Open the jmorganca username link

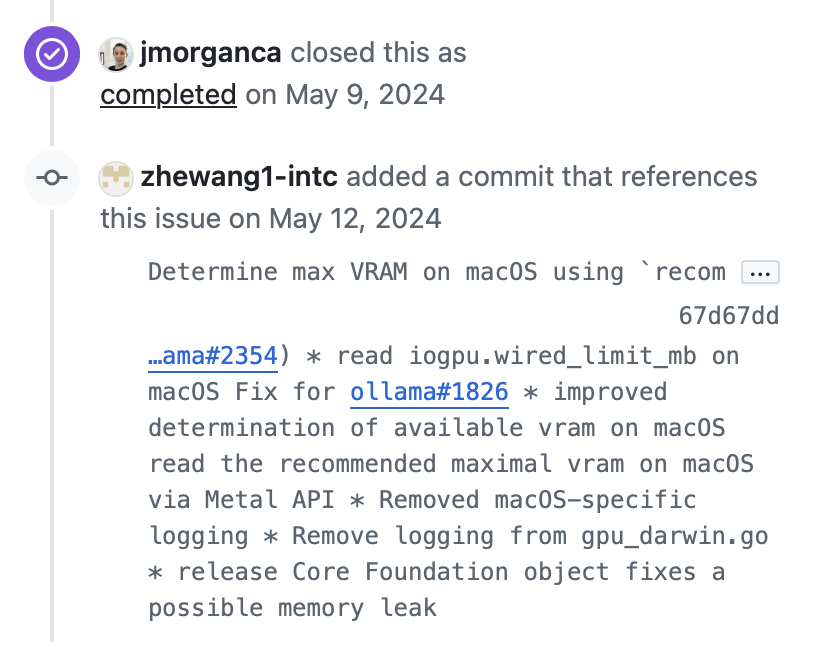point(210,53)
